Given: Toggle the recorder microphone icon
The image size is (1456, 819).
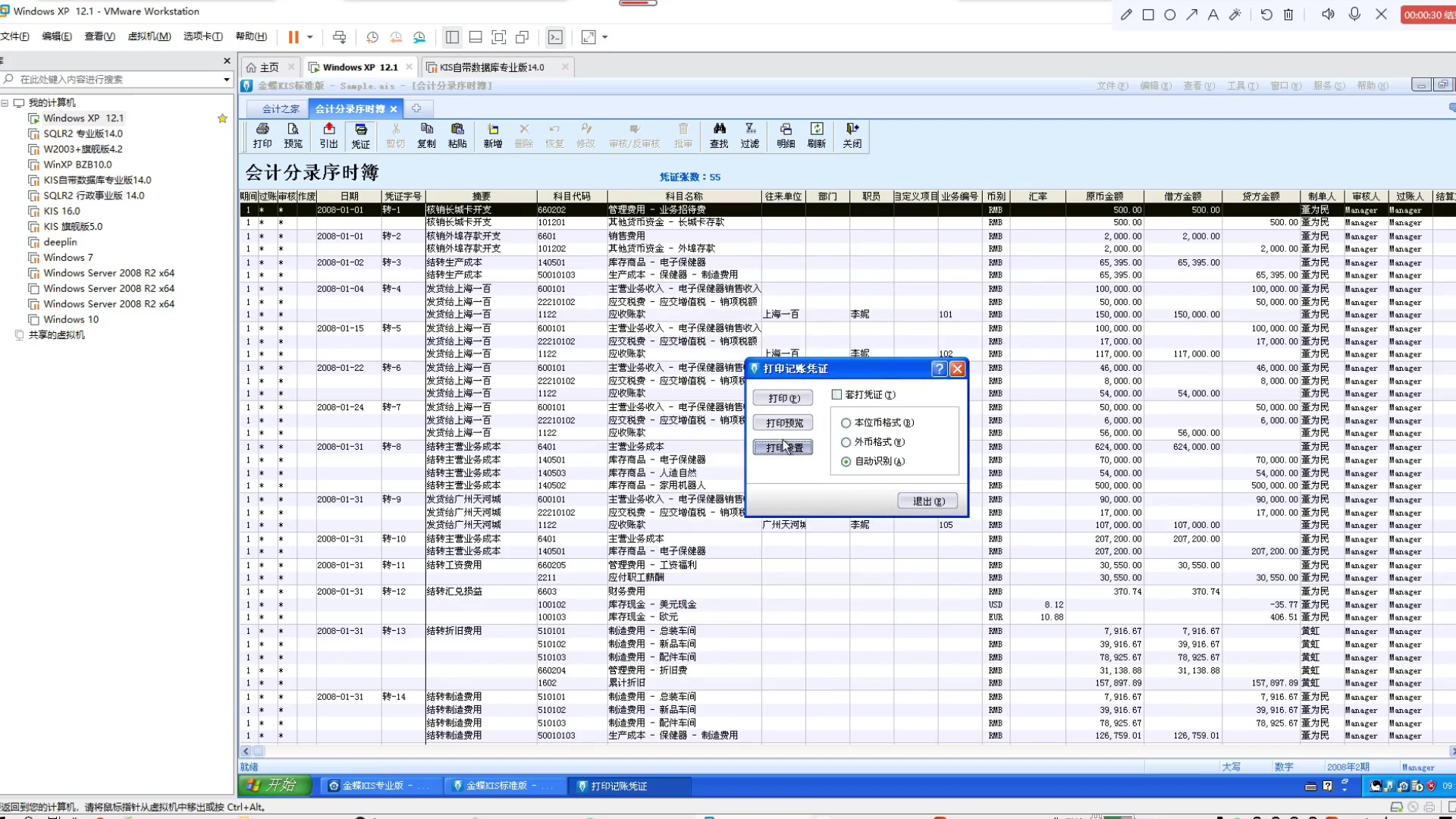Looking at the screenshot, I should 1354,14.
